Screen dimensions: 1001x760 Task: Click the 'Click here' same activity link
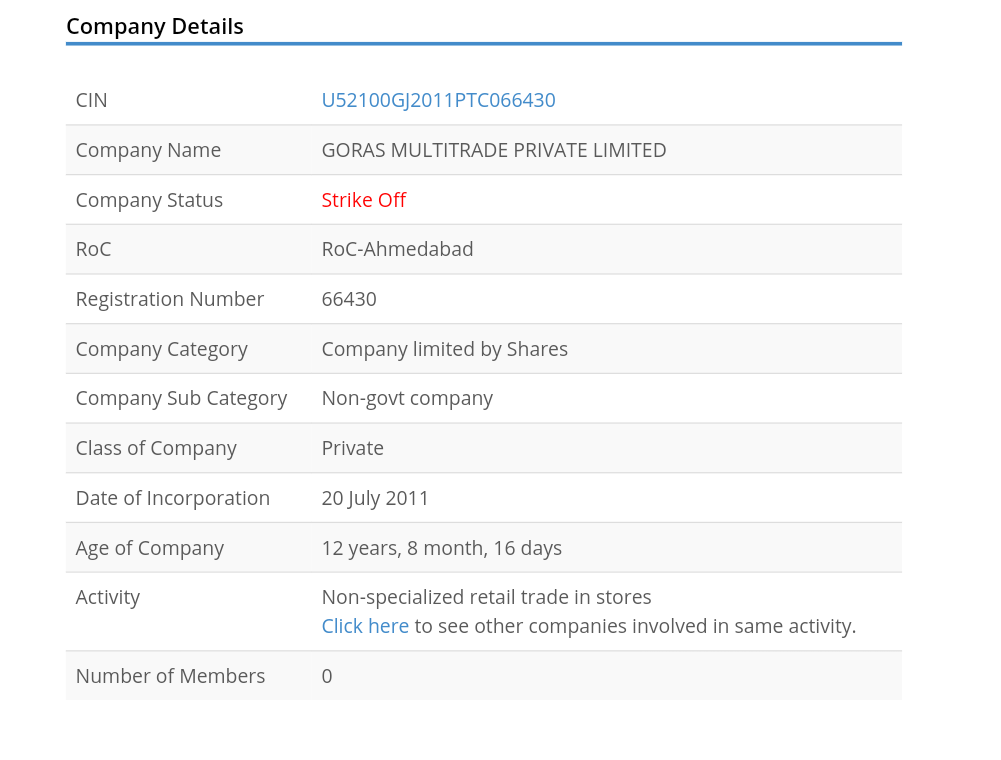pos(365,626)
